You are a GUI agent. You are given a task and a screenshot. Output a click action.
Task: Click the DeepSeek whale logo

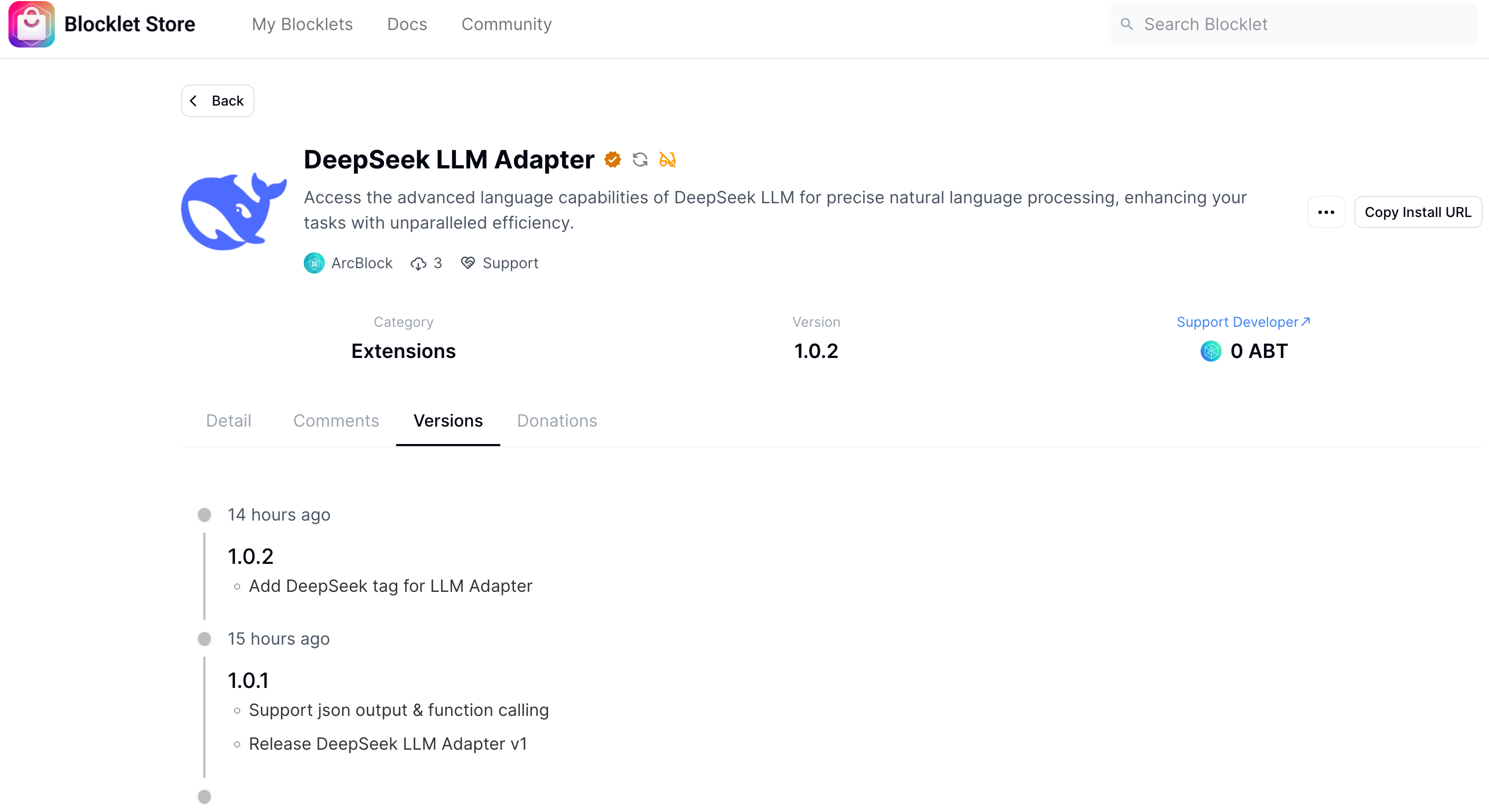coord(233,212)
